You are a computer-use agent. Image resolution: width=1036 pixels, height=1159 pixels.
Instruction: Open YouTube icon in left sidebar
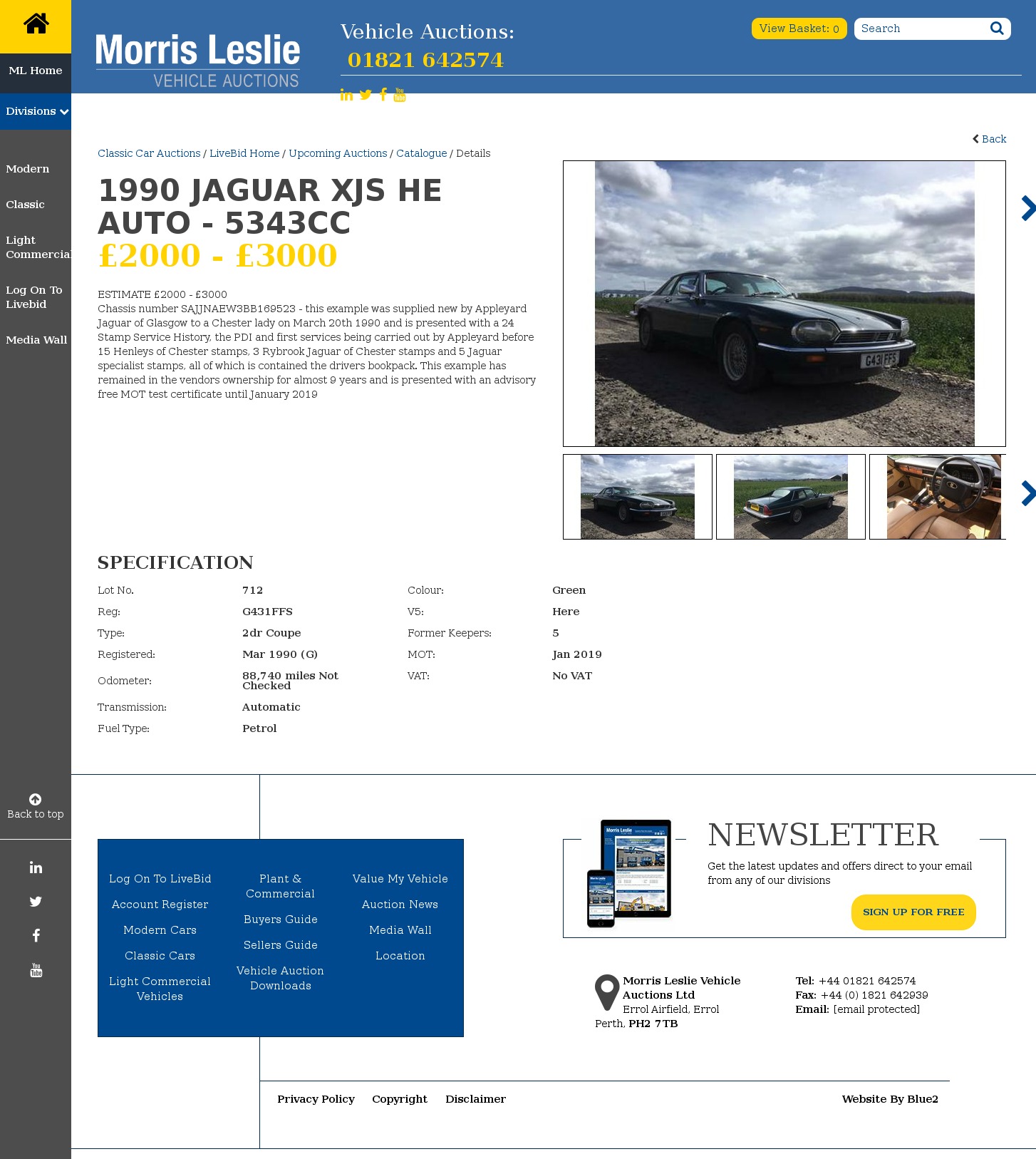36,970
